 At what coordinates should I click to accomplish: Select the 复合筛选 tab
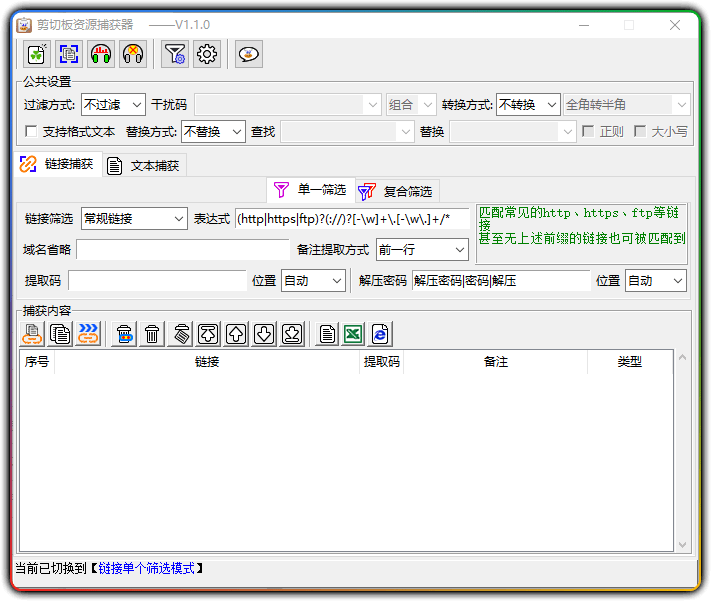tap(398, 191)
